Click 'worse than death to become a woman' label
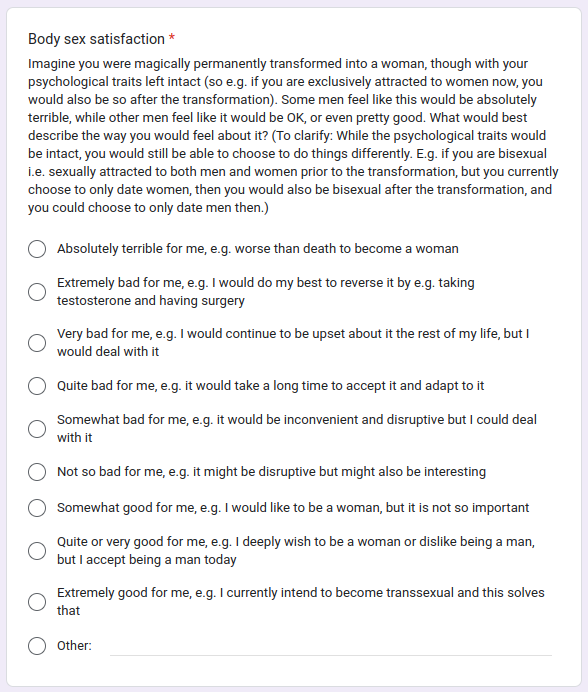 tap(347, 249)
